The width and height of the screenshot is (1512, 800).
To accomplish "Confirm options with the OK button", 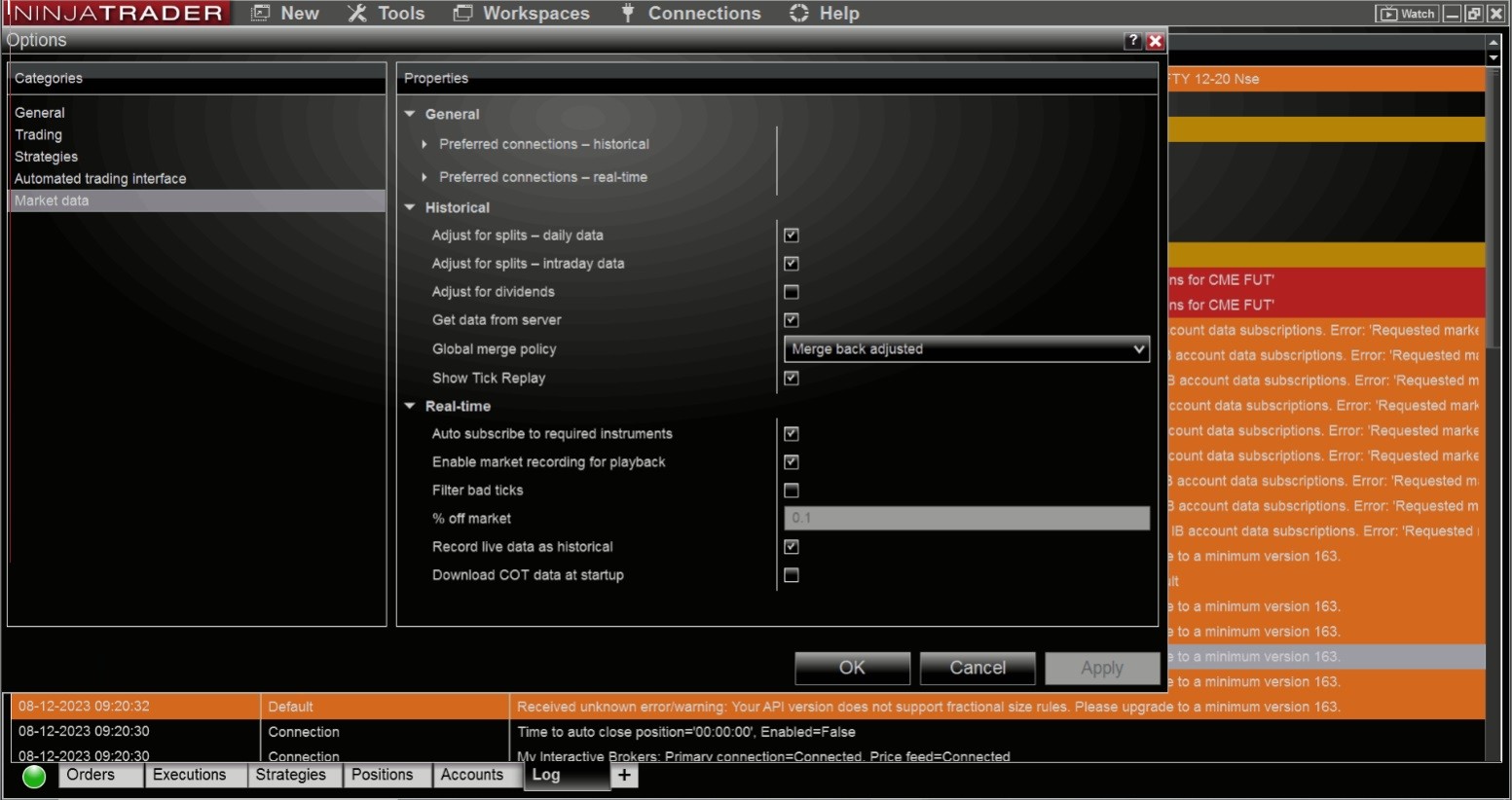I will pyautogui.click(x=852, y=668).
